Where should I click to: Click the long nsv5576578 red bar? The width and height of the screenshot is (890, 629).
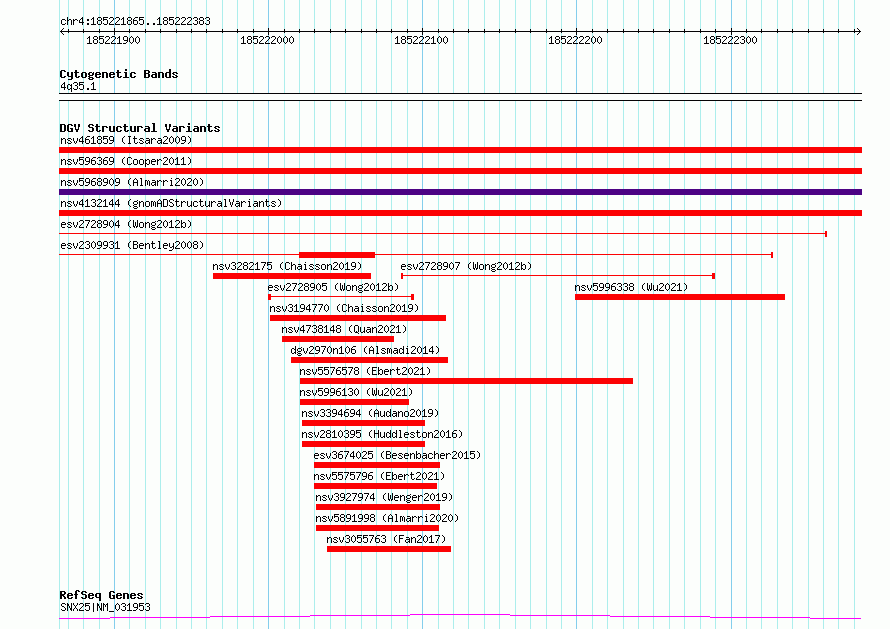tap(466, 381)
